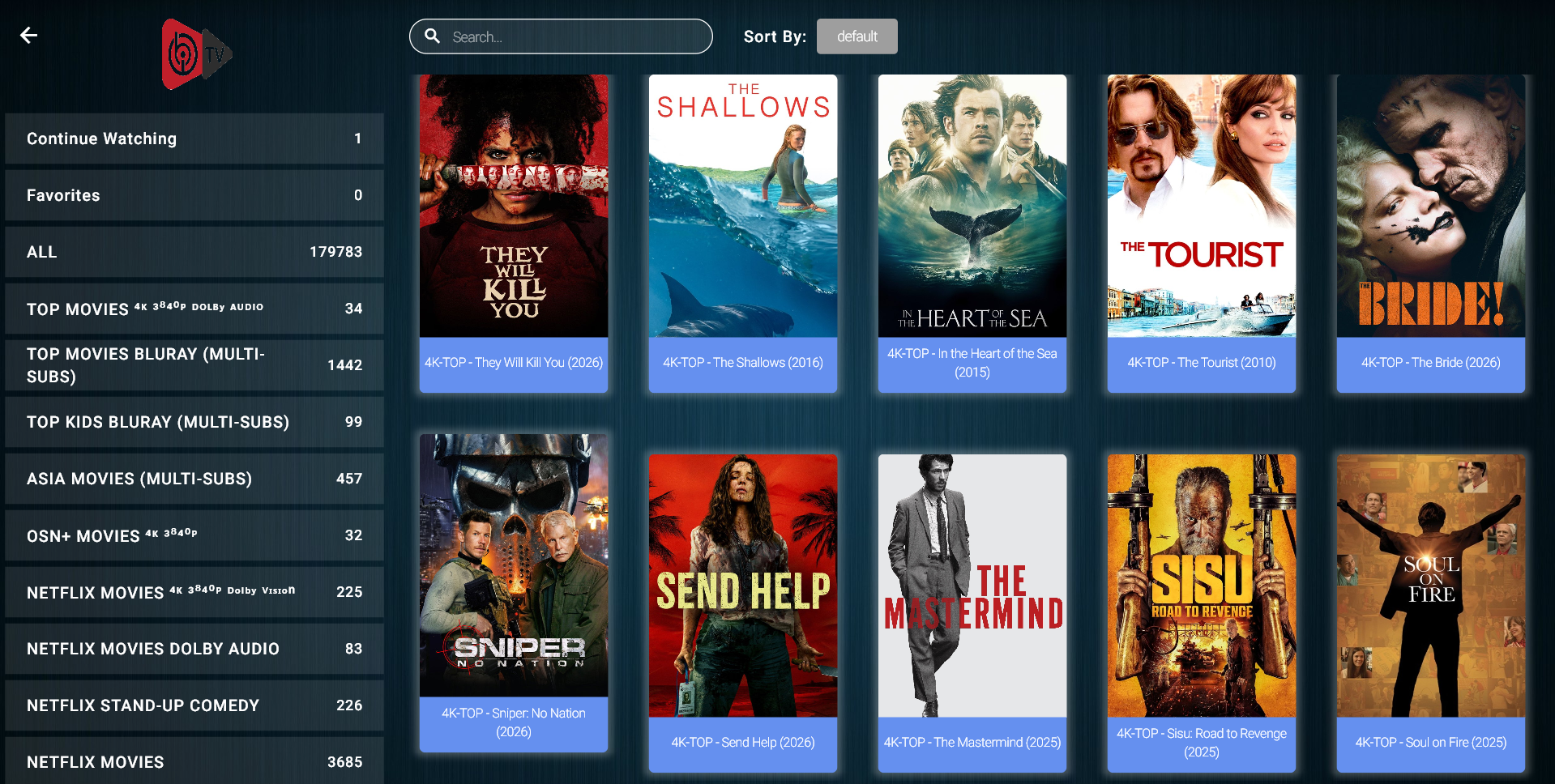Image resolution: width=1555 pixels, height=784 pixels.
Task: Select OSN+ MOVIES 4K category
Action: point(194,535)
